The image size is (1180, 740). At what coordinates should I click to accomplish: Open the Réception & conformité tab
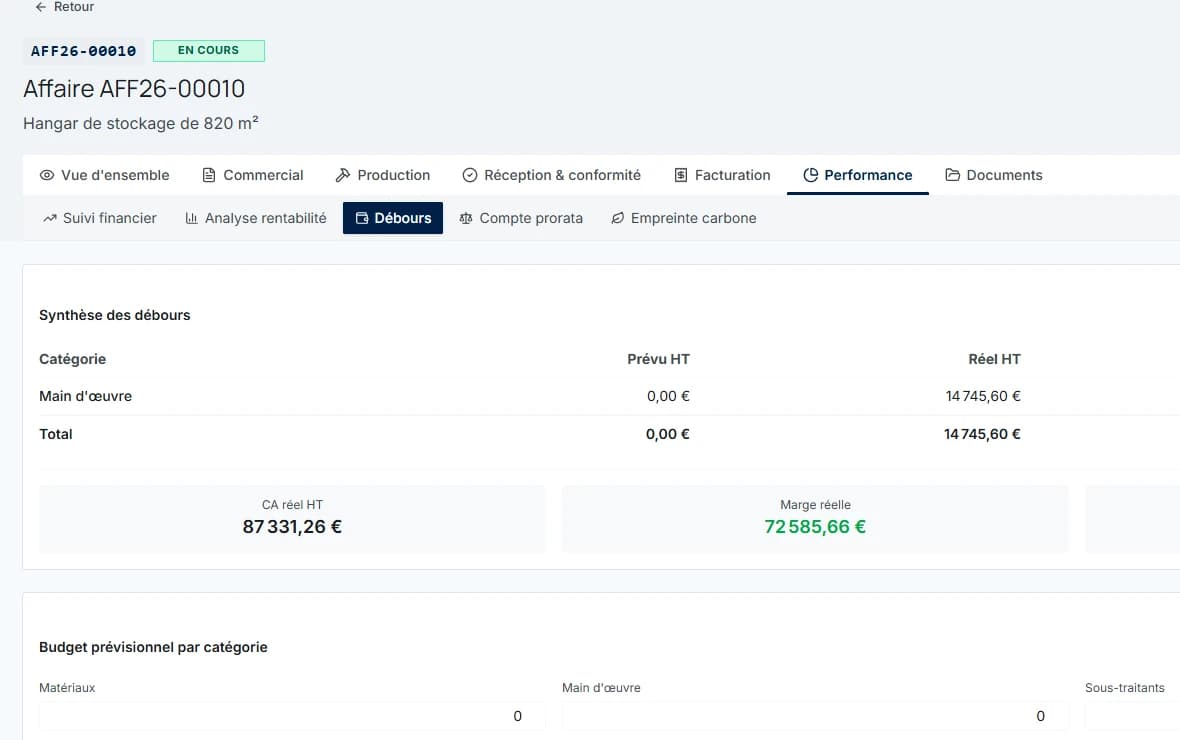point(552,175)
